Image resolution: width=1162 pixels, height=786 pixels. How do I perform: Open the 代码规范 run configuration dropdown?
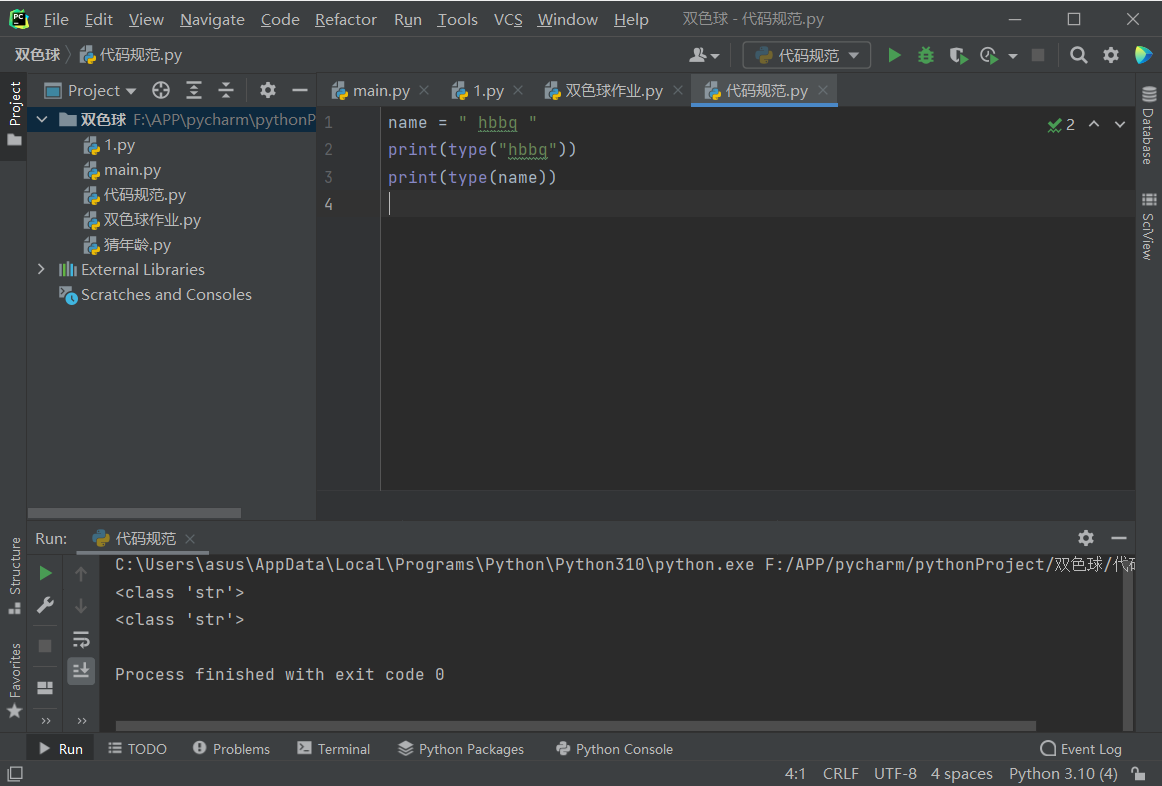[807, 55]
